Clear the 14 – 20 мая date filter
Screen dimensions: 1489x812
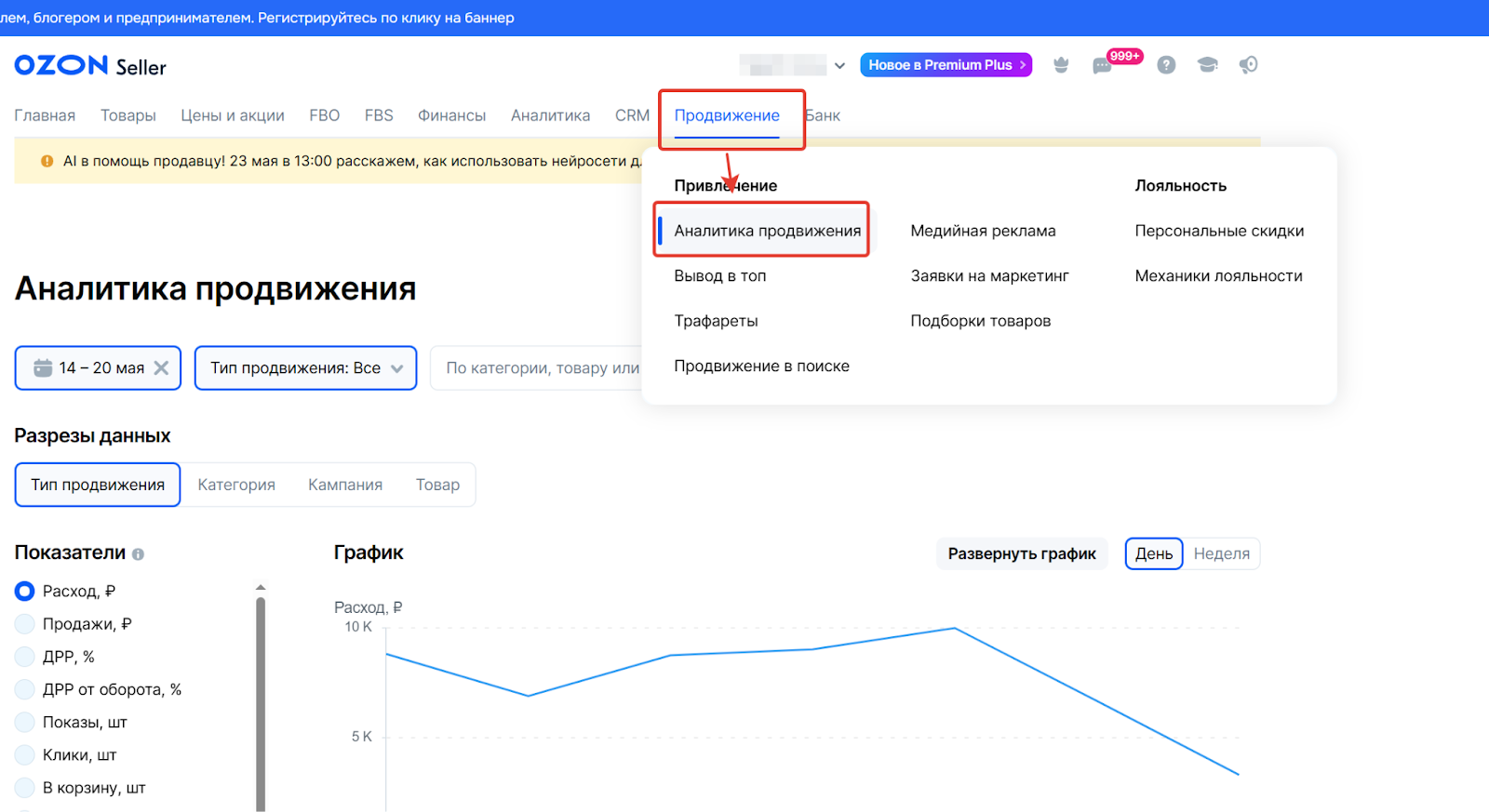pos(161,367)
